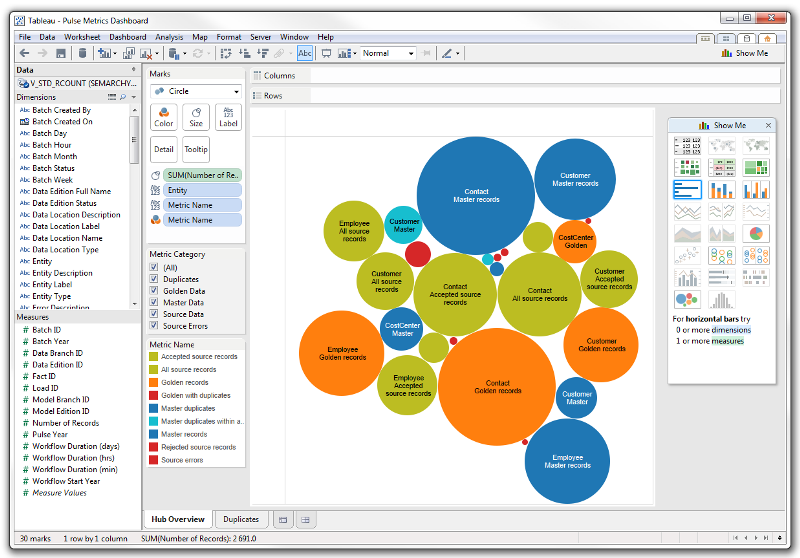Click the Tooltip button in Marks card
The height and width of the screenshot is (558, 800).
coord(196,149)
